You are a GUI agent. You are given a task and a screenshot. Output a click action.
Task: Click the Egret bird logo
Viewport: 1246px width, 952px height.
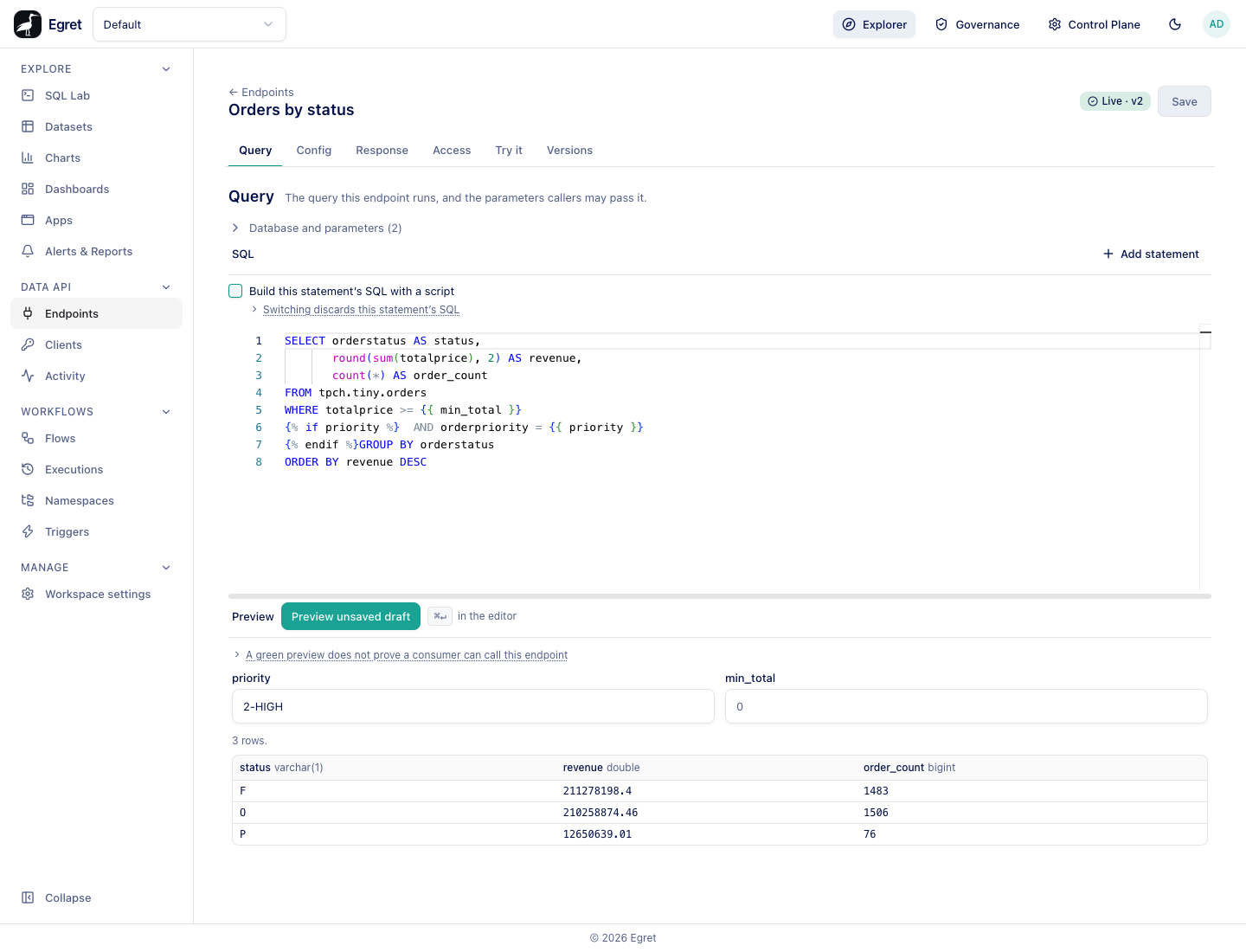(28, 24)
